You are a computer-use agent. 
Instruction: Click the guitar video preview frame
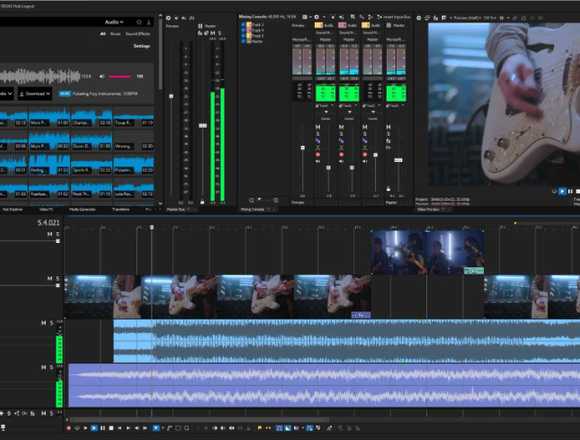[504, 104]
